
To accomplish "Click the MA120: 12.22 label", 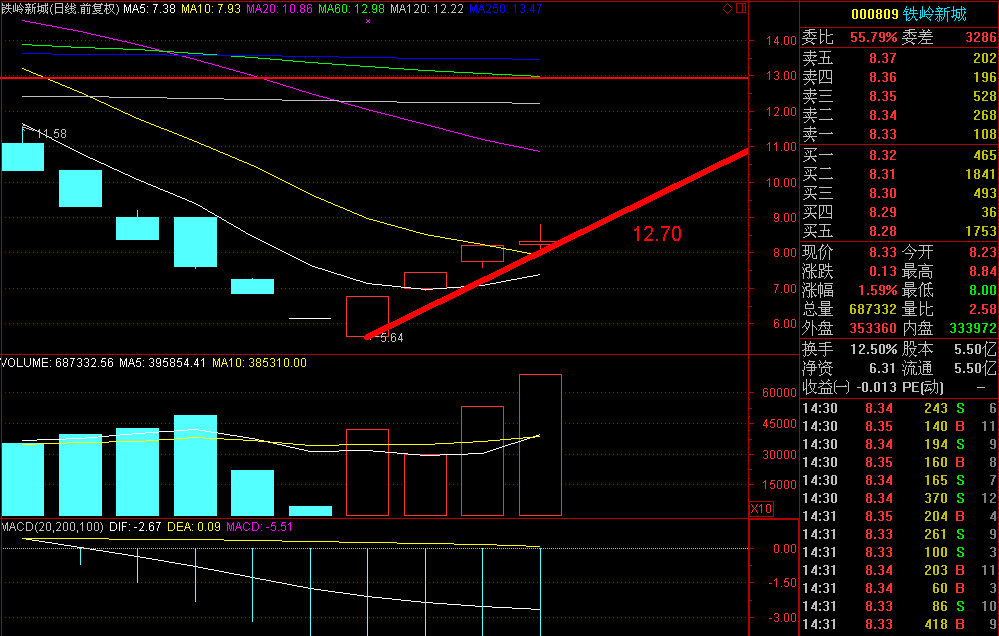I will [x=427, y=8].
